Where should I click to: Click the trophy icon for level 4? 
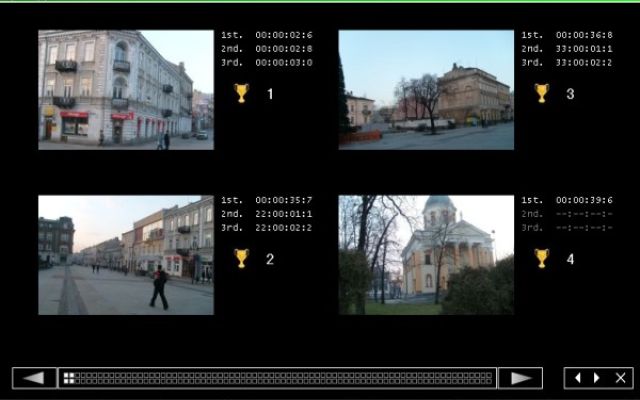pos(541,258)
